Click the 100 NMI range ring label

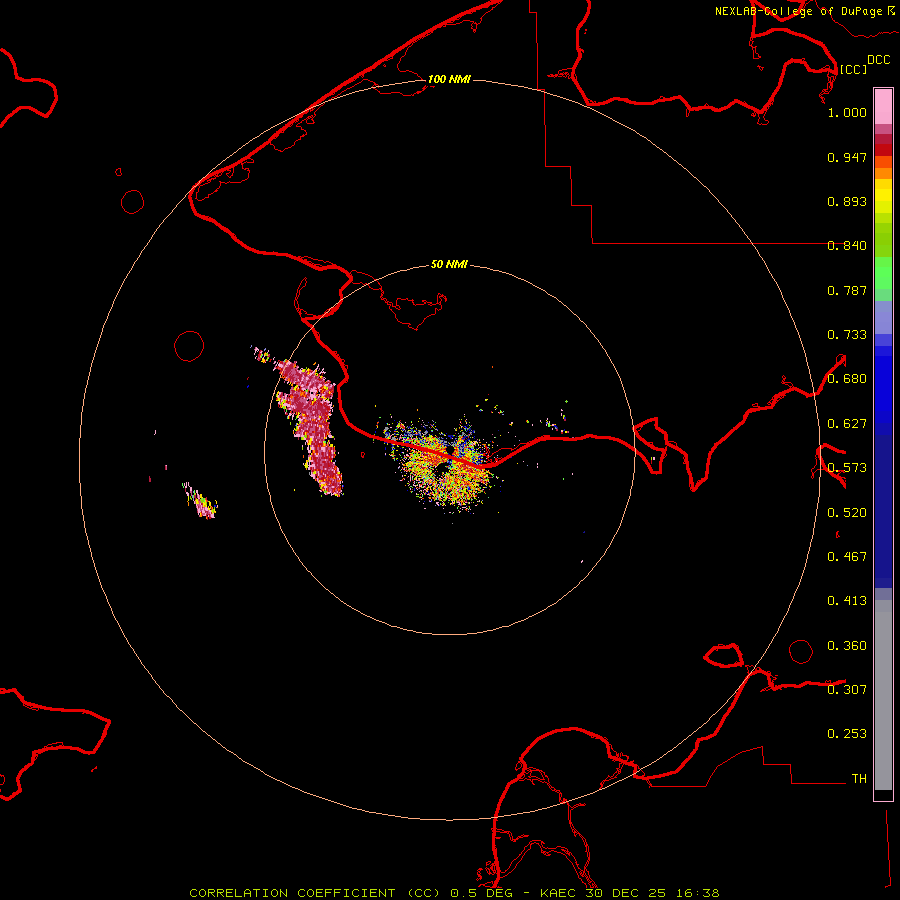coord(449,79)
